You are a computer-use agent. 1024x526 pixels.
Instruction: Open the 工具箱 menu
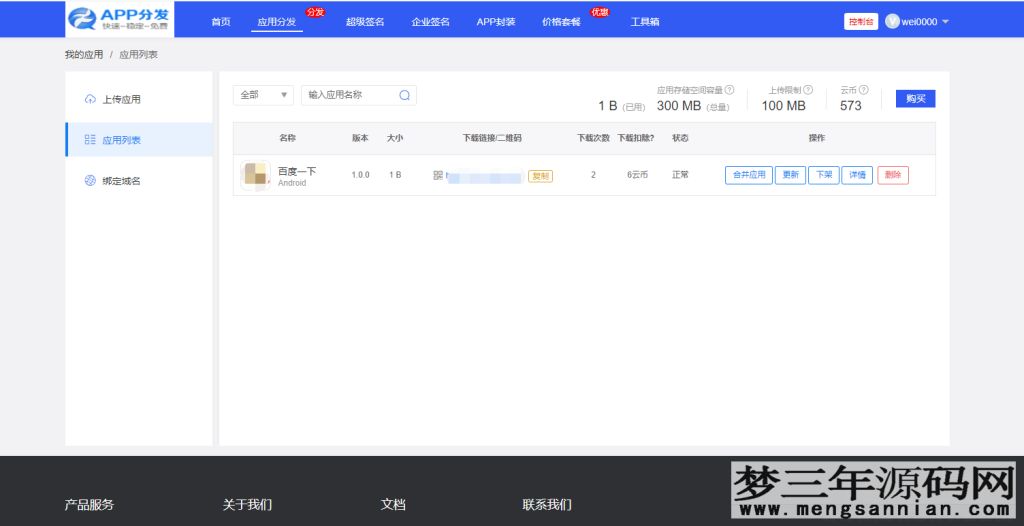click(x=645, y=22)
